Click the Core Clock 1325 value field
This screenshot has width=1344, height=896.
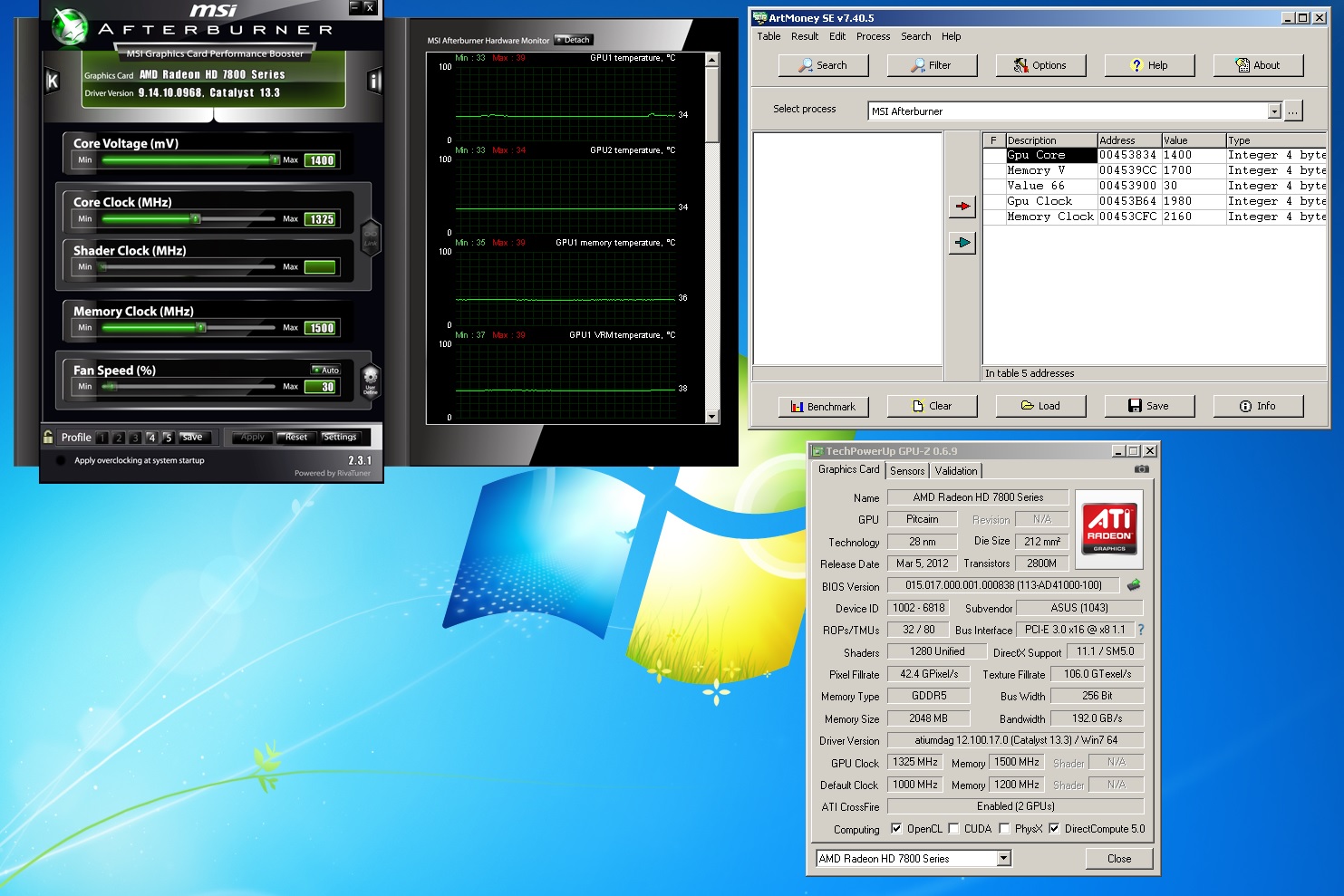coord(321,219)
